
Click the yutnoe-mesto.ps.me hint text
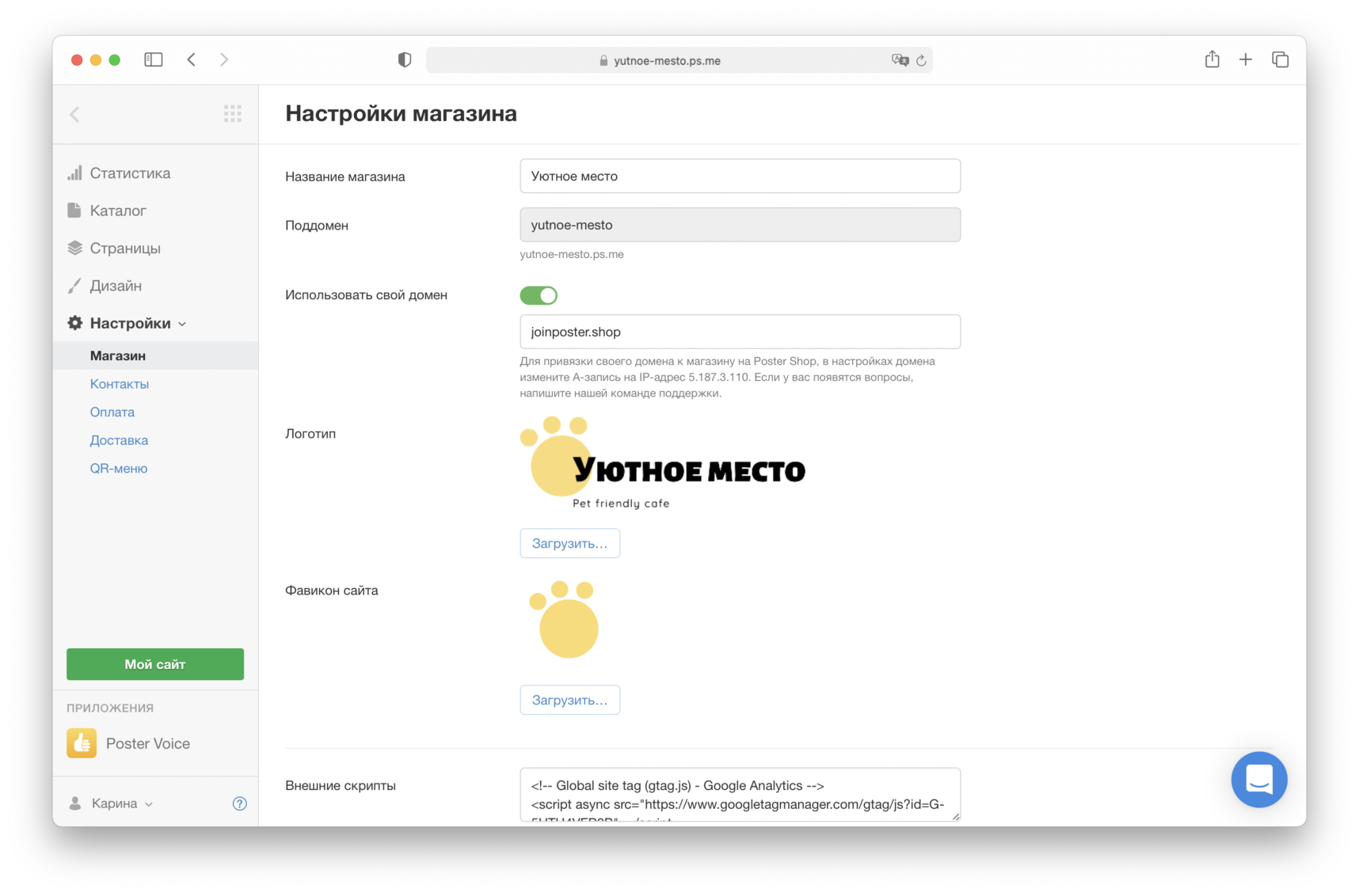[x=571, y=254]
